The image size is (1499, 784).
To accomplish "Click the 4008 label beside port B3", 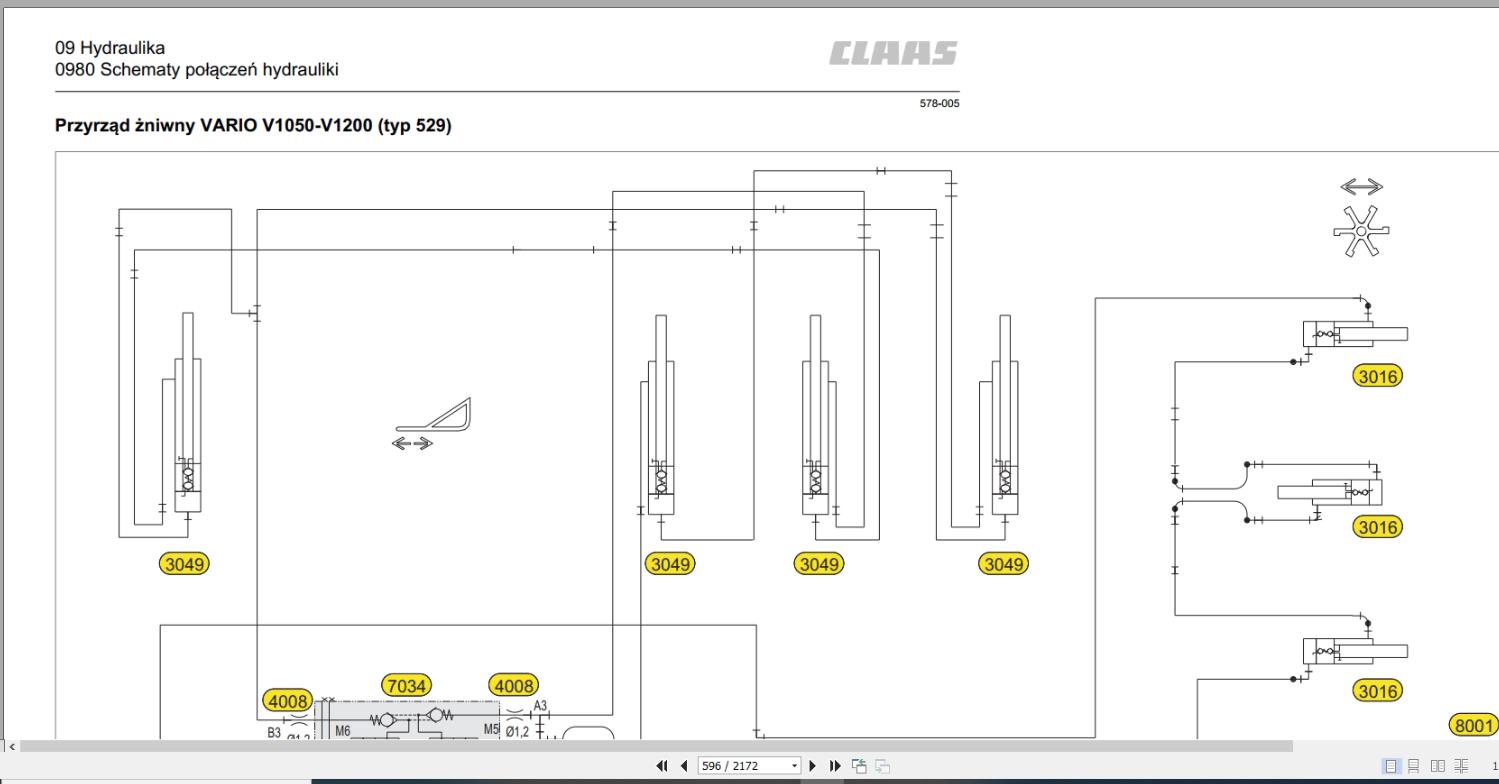I will pos(288,701).
